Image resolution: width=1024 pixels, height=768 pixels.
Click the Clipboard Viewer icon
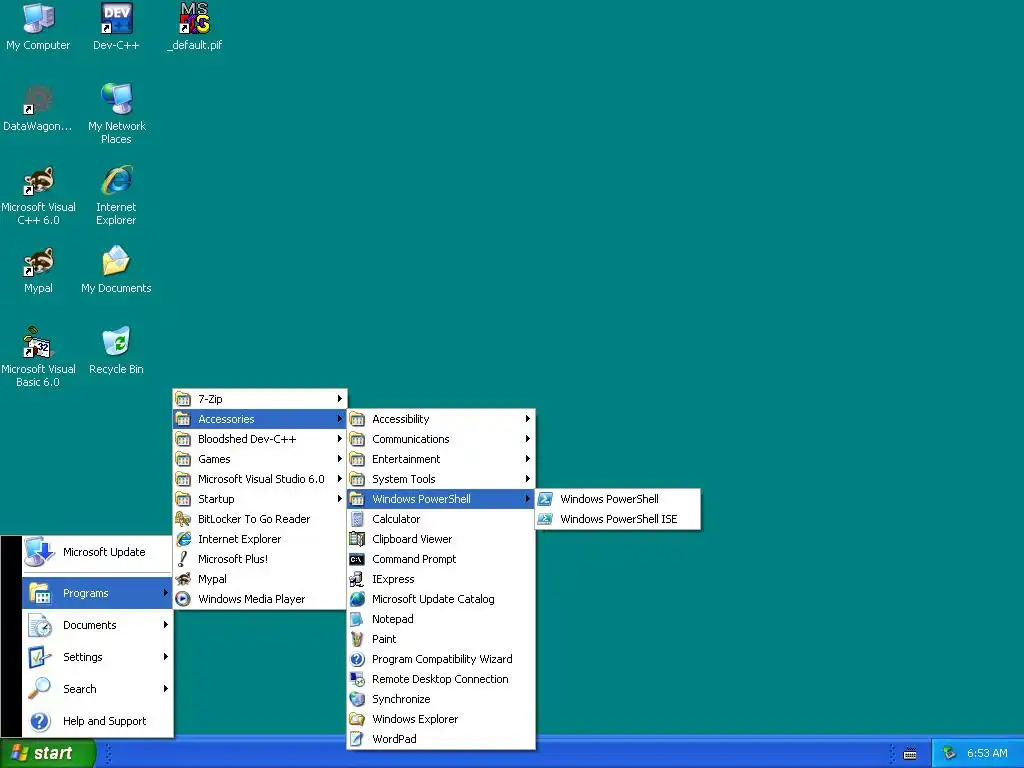click(x=357, y=539)
